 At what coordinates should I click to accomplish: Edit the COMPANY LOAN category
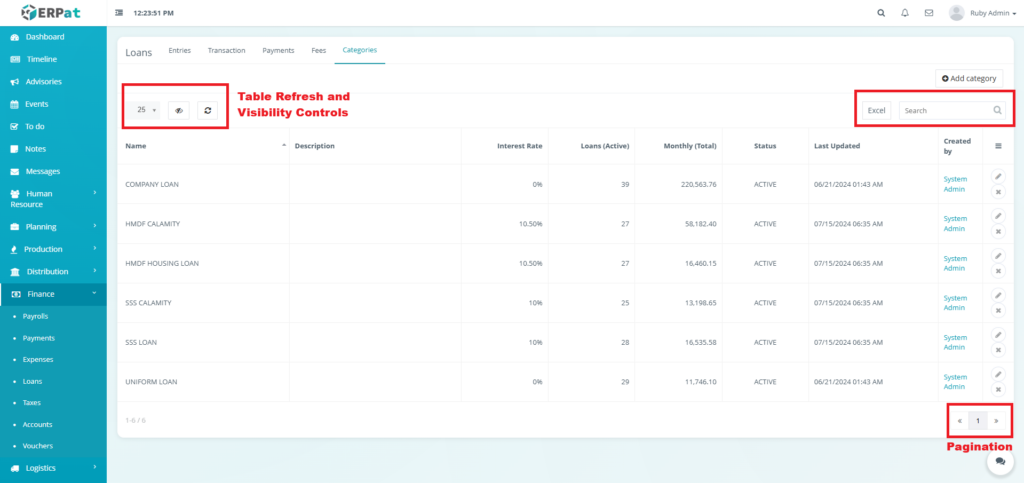[998, 176]
